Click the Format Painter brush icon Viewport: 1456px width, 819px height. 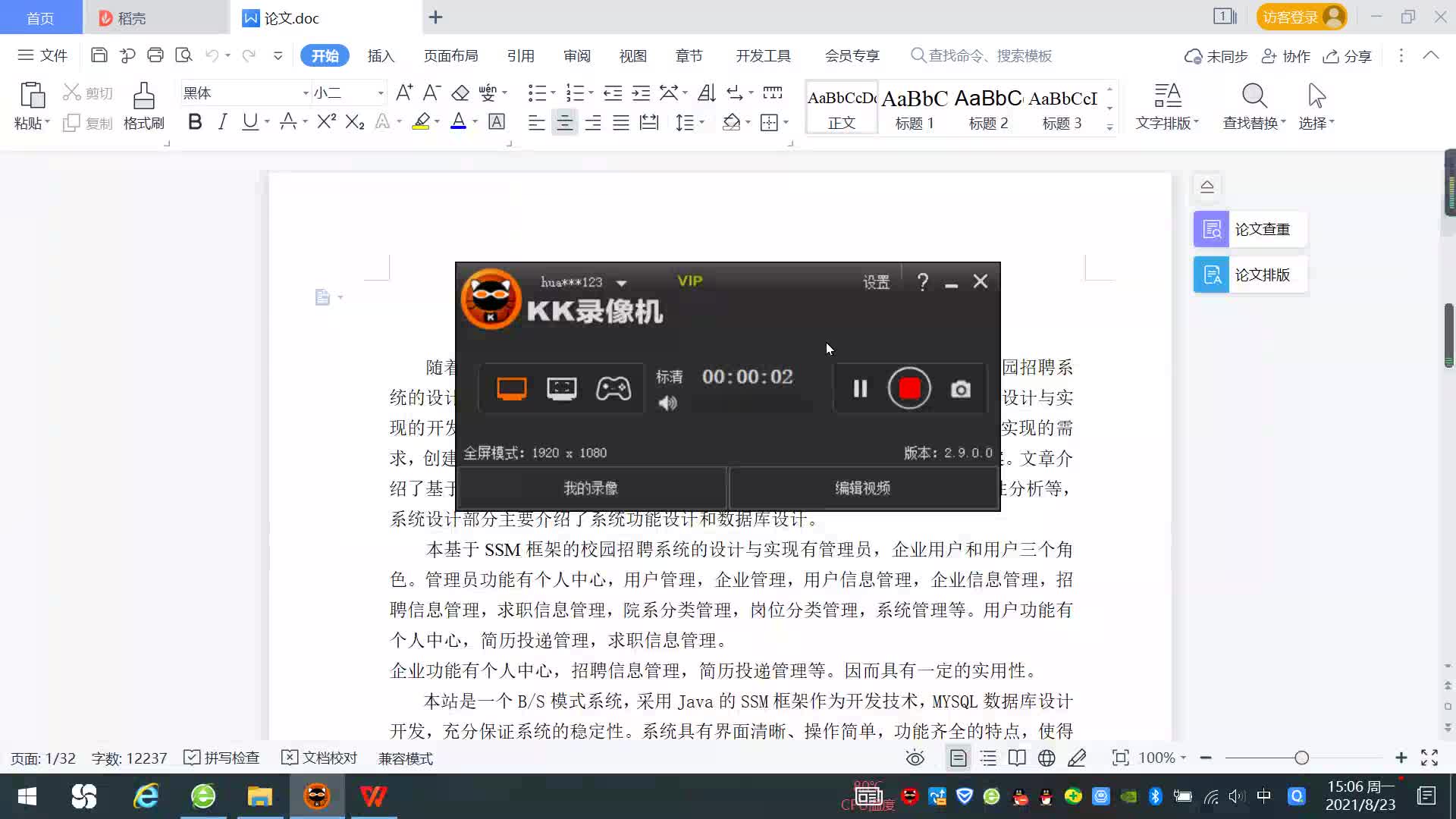point(144,97)
